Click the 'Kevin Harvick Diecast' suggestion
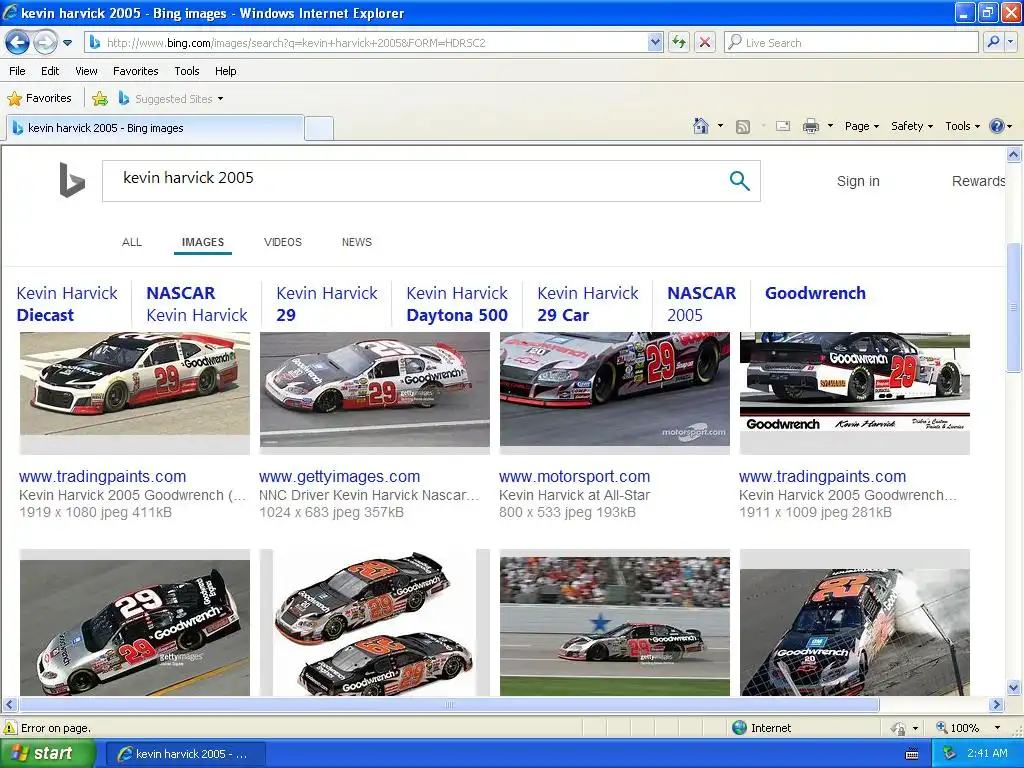Screen dimensions: 1024x768 coord(67,304)
